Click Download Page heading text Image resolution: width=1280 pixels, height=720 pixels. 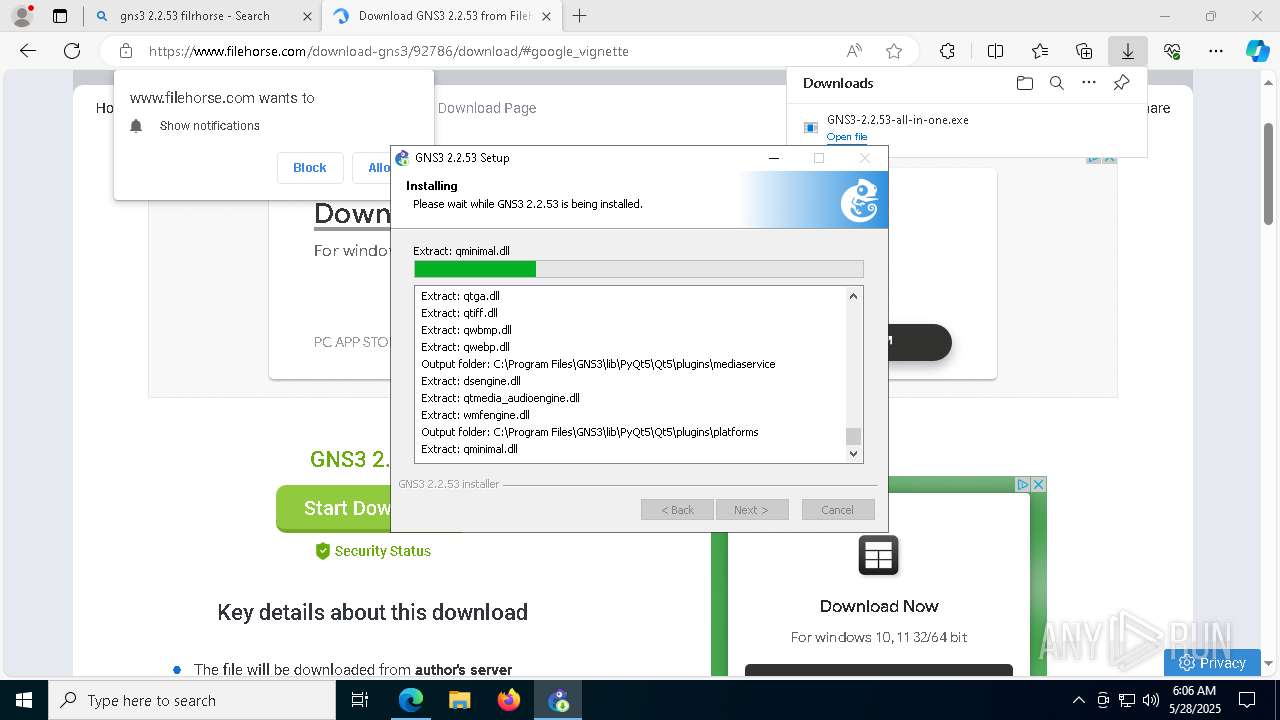pos(487,108)
